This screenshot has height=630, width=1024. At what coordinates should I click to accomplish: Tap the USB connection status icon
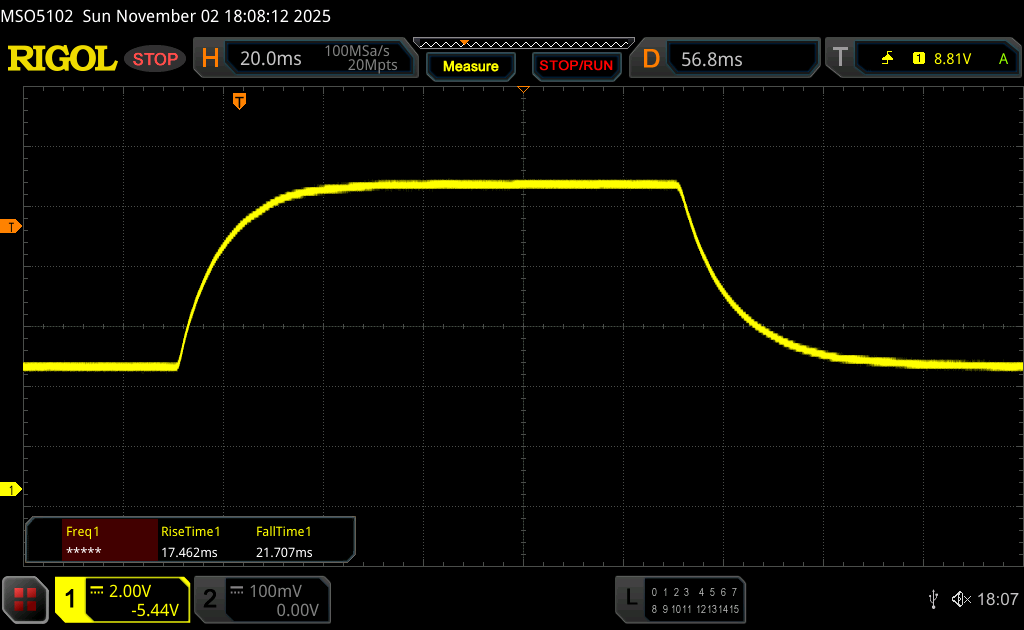(933, 599)
